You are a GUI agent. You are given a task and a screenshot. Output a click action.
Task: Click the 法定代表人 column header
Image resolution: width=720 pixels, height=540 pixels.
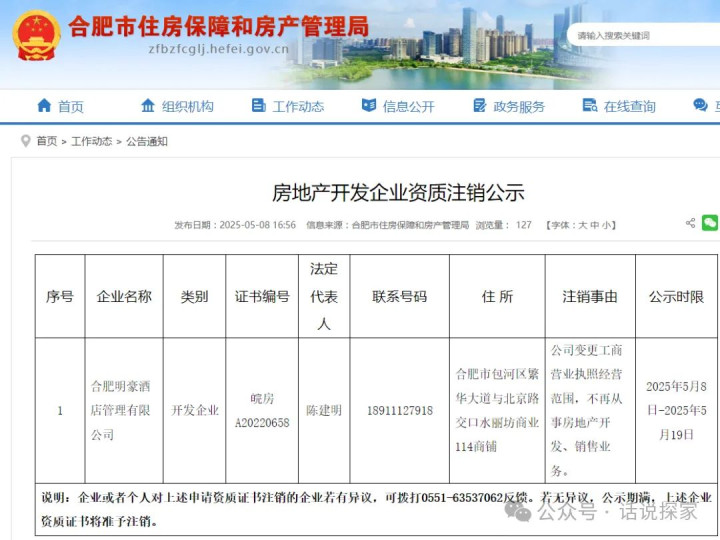tap(324, 297)
